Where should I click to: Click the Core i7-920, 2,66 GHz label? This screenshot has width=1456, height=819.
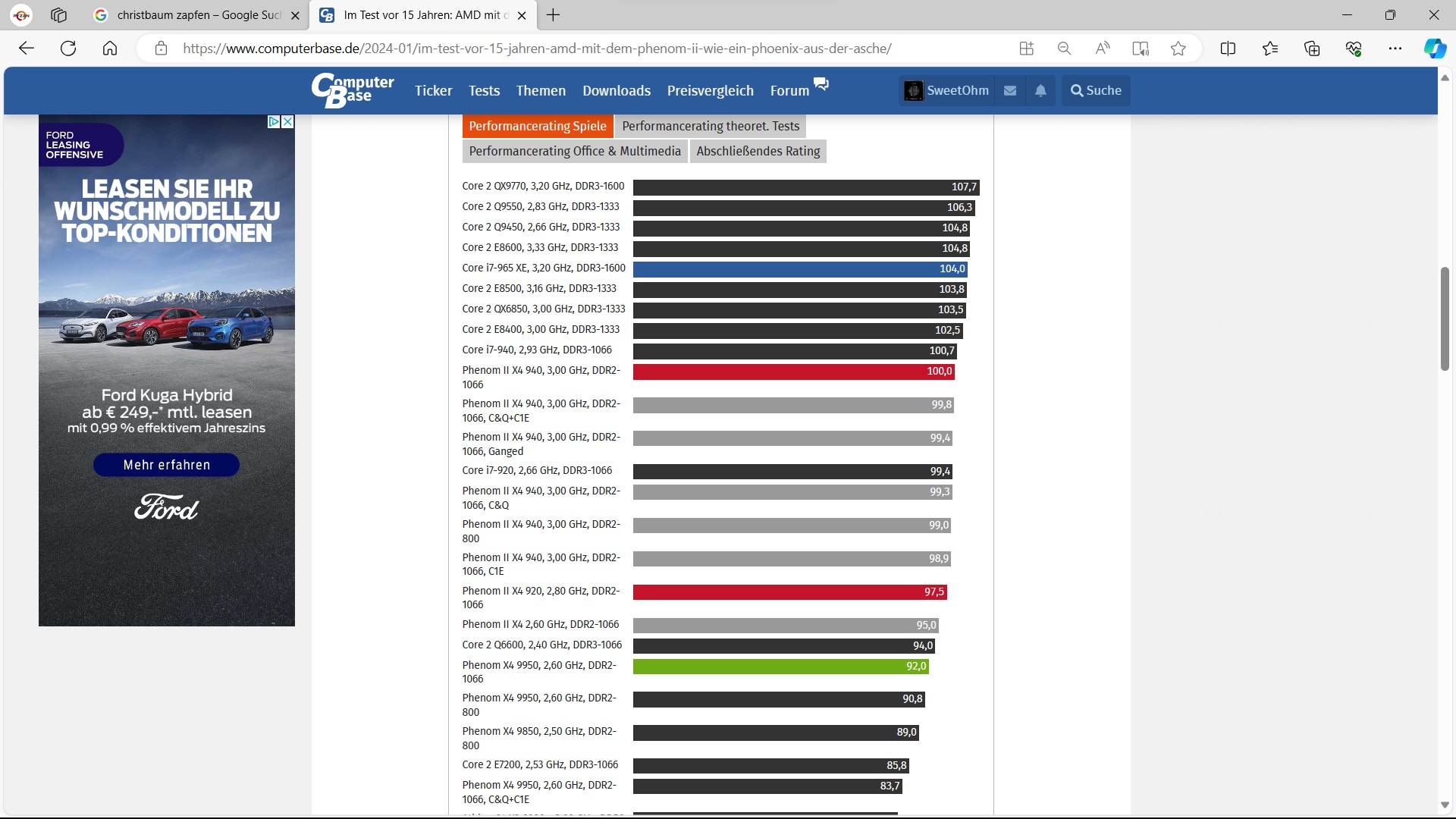pyautogui.click(x=537, y=470)
